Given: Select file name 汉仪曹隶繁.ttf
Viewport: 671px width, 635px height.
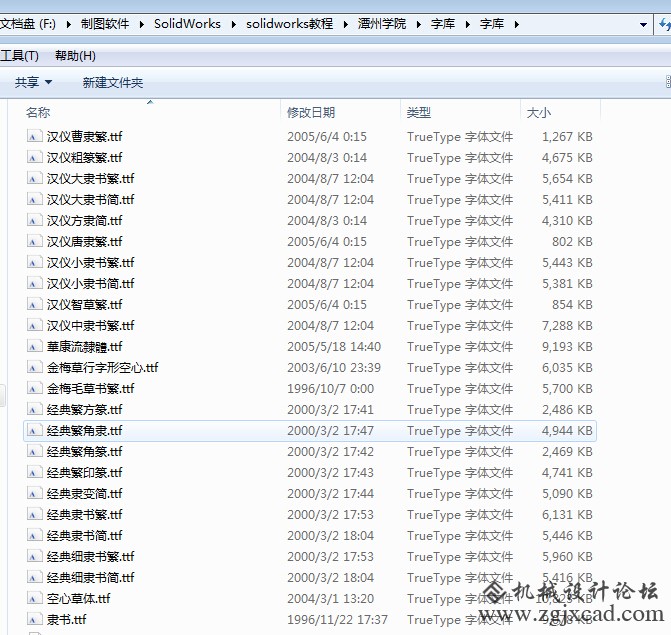Looking at the screenshot, I should 84,136.
